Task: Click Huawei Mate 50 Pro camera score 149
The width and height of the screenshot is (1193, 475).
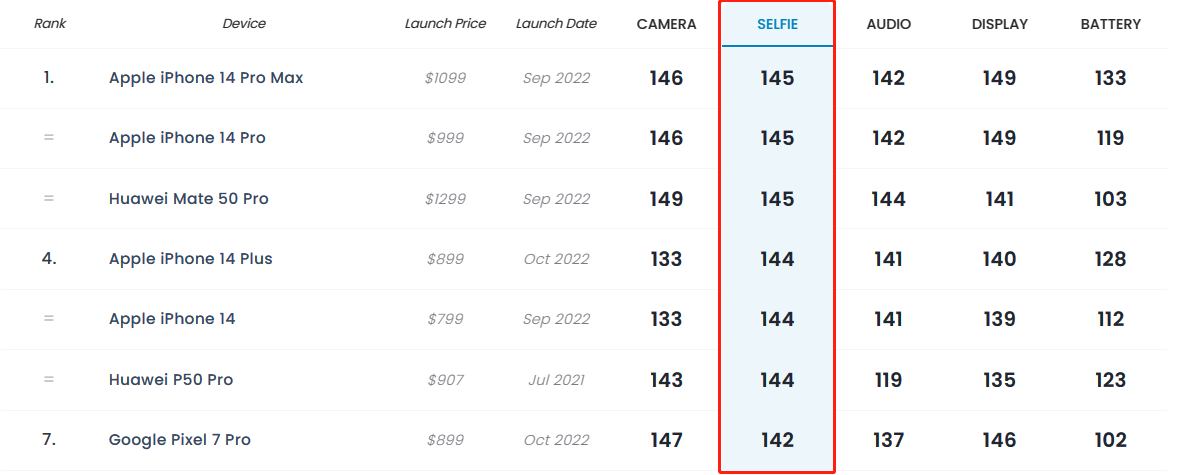Action: coord(666,199)
